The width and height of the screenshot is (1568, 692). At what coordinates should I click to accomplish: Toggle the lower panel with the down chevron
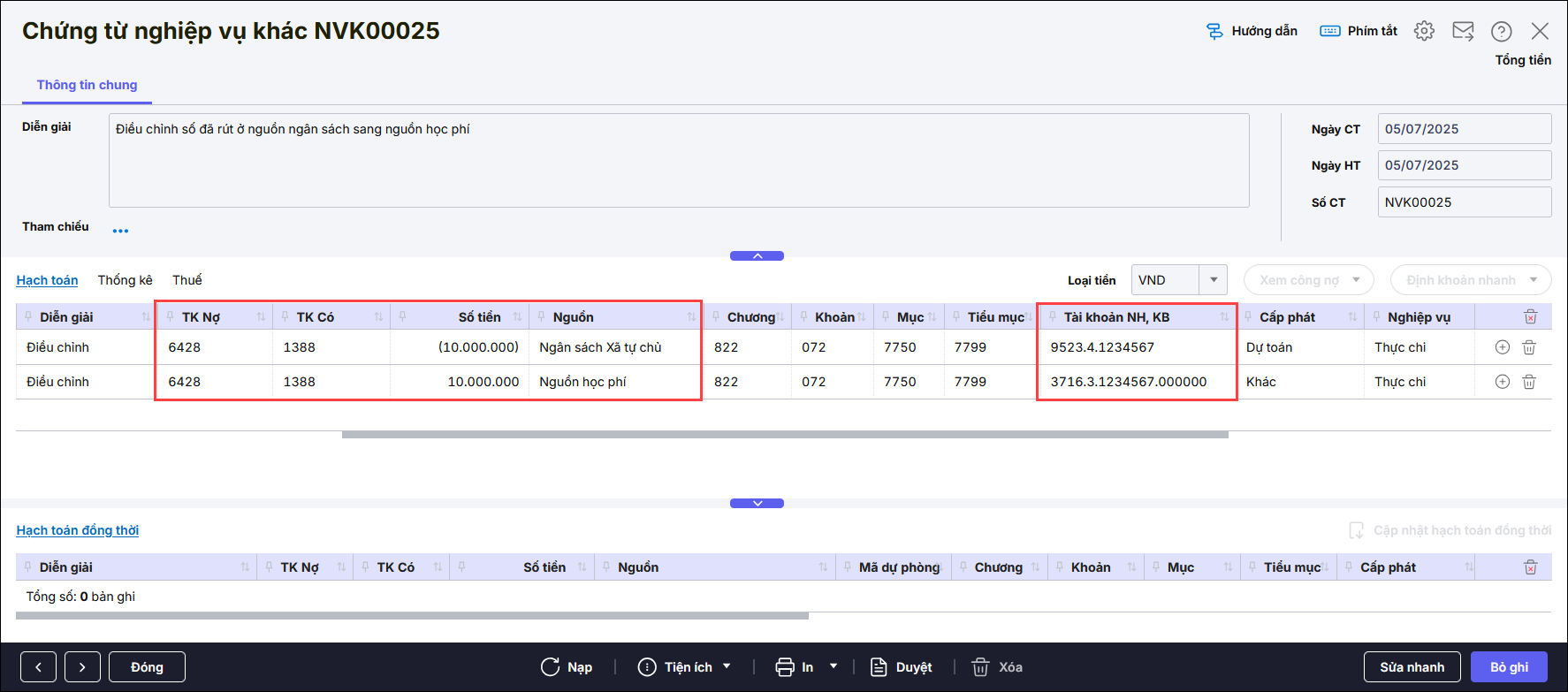point(757,504)
